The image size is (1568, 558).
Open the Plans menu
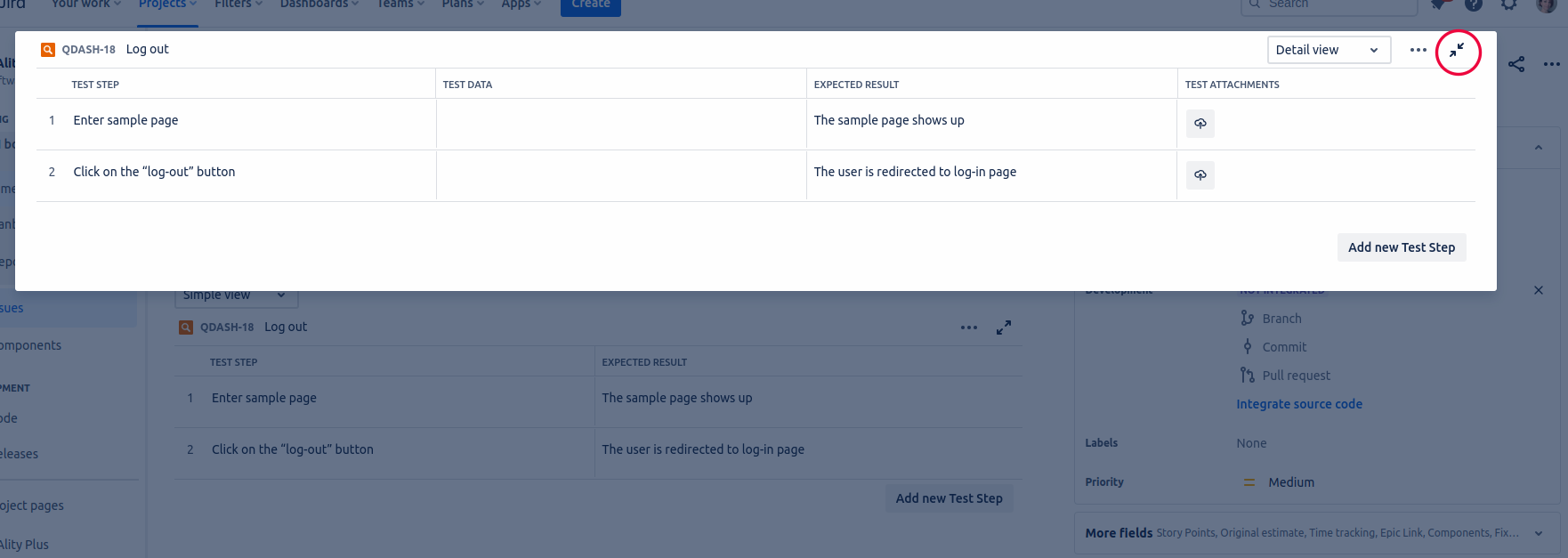(x=463, y=4)
